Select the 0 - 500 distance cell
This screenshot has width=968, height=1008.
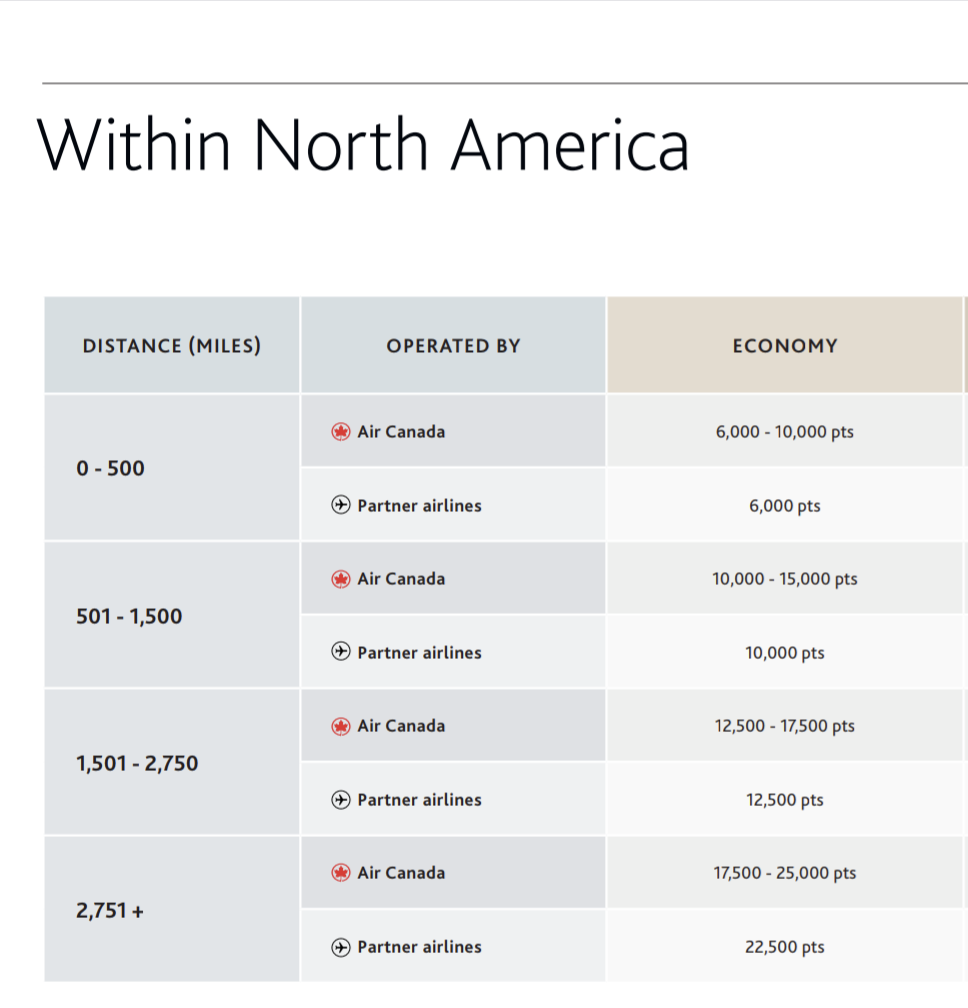pyautogui.click(x=110, y=468)
